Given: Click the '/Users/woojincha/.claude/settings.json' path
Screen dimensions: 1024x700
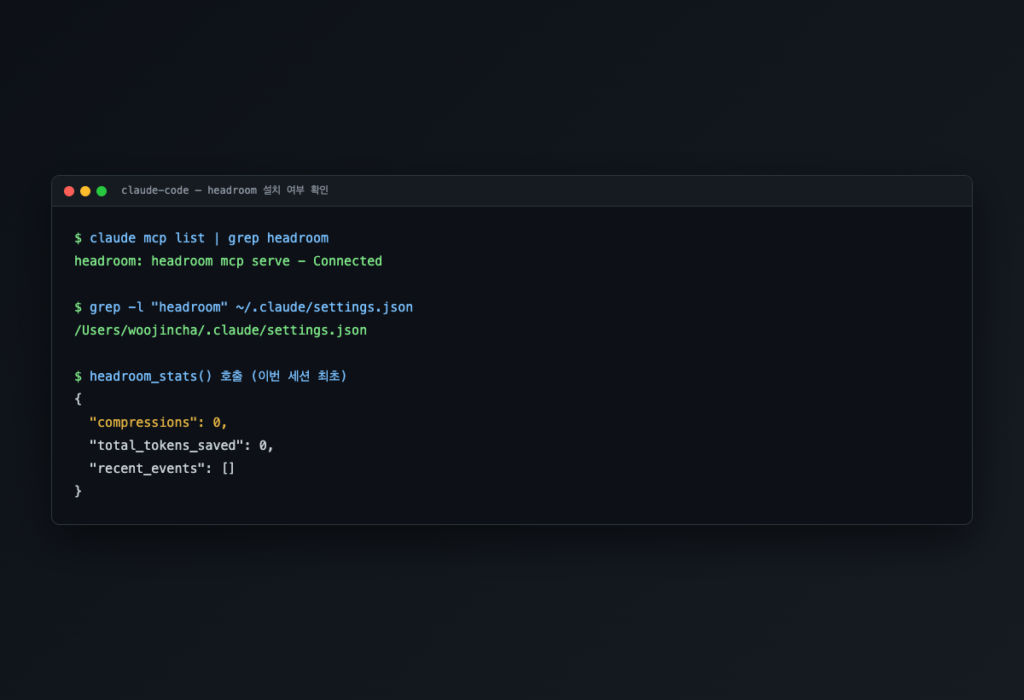Looking at the screenshot, I should (221, 330).
